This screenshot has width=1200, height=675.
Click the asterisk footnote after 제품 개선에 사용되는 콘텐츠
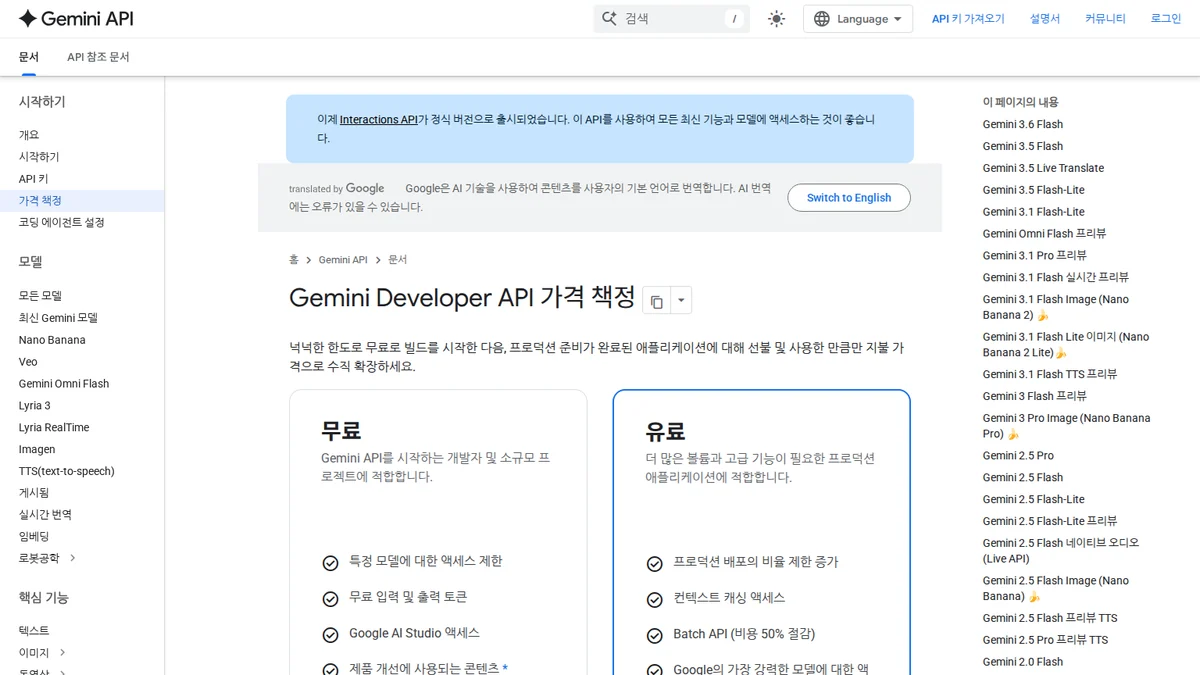click(x=505, y=667)
